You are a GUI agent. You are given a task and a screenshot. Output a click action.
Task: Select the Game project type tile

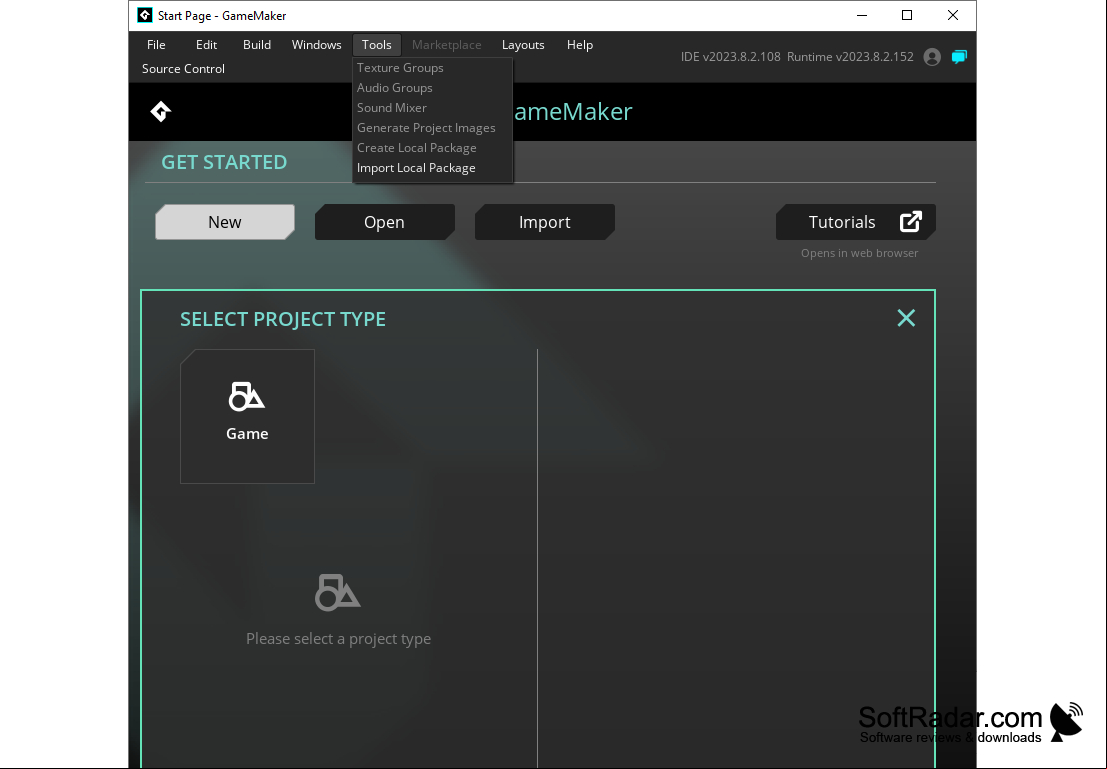(247, 417)
